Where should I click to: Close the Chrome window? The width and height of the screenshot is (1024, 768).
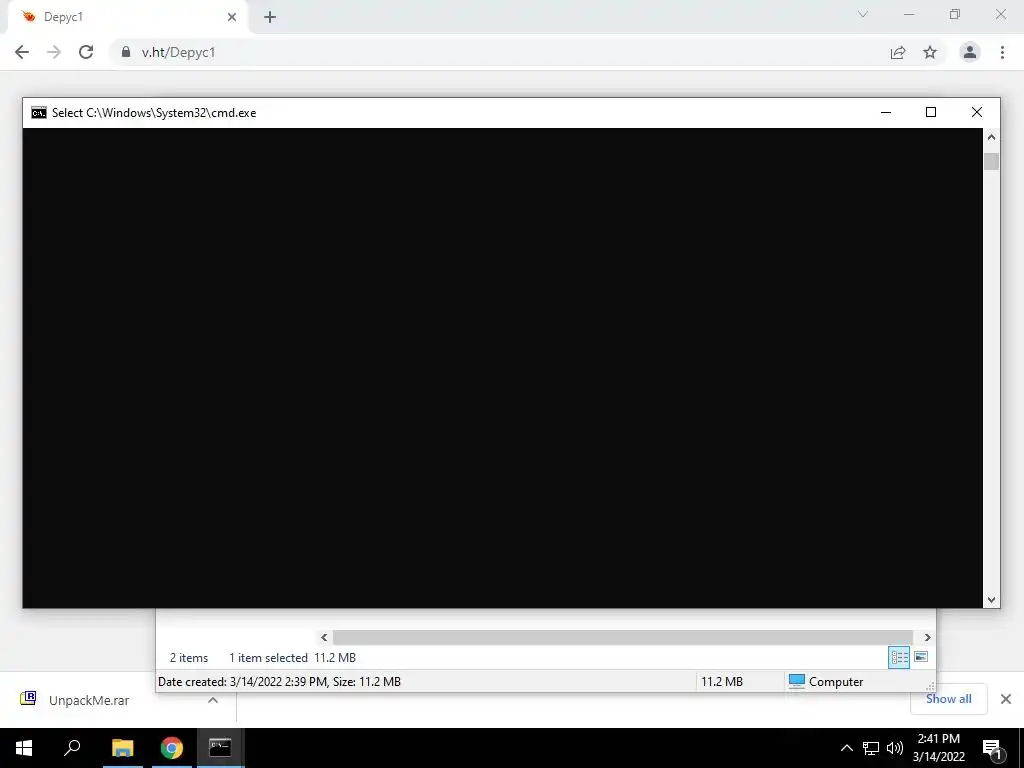(x=1000, y=14)
